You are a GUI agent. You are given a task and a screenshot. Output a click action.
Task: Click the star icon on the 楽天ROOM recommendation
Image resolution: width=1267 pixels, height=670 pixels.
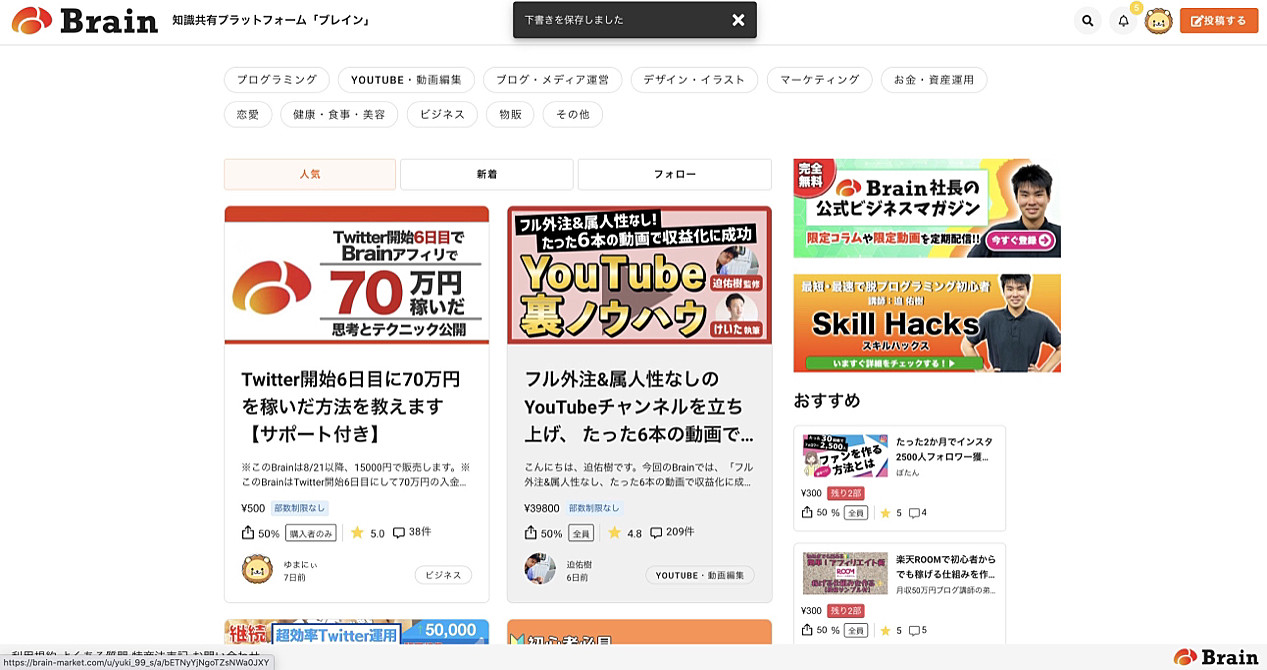tap(885, 630)
